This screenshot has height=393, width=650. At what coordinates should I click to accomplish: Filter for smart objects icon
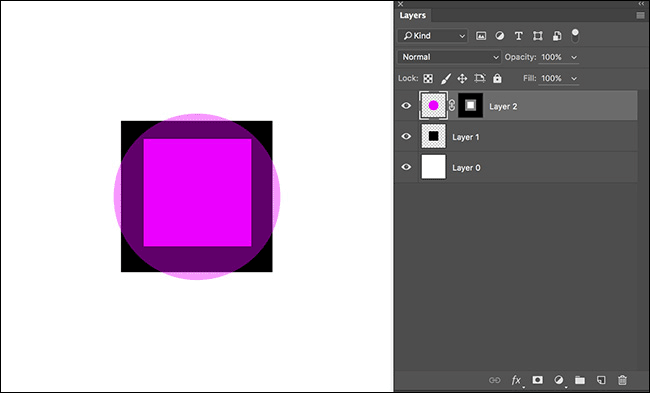[x=557, y=36]
